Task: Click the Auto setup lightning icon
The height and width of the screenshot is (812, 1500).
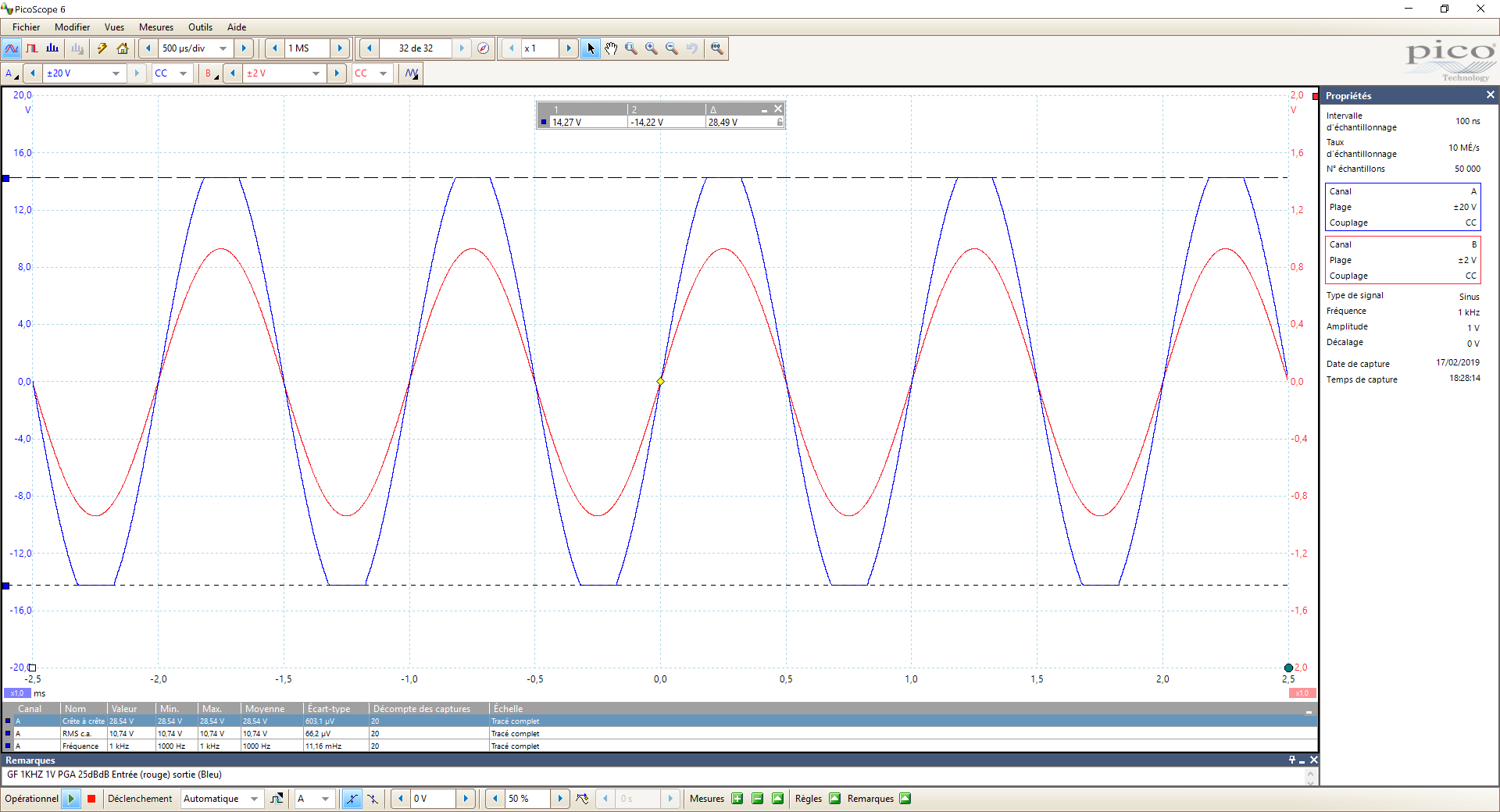Action: (x=102, y=48)
